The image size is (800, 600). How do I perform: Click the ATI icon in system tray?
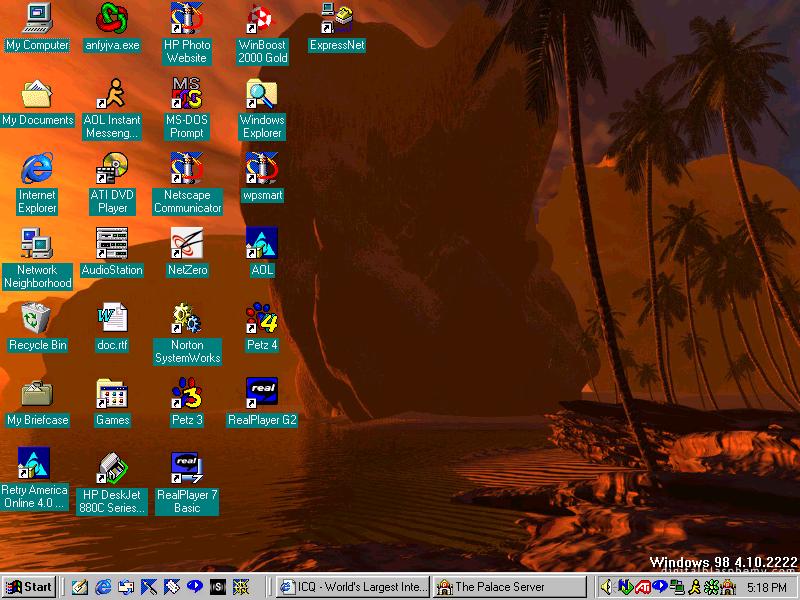pos(643,587)
